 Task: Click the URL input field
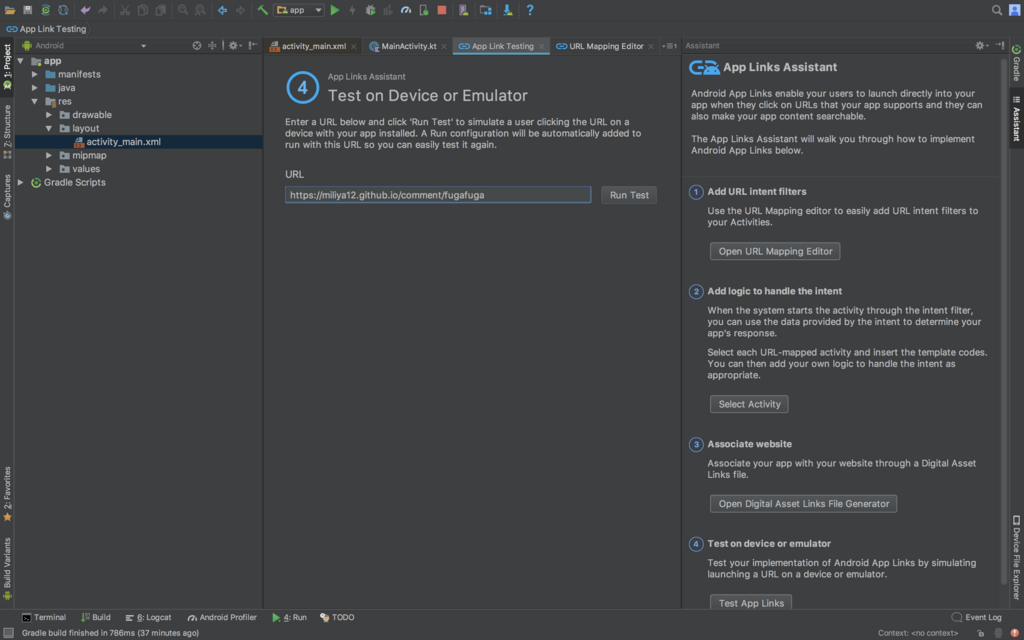pos(438,195)
